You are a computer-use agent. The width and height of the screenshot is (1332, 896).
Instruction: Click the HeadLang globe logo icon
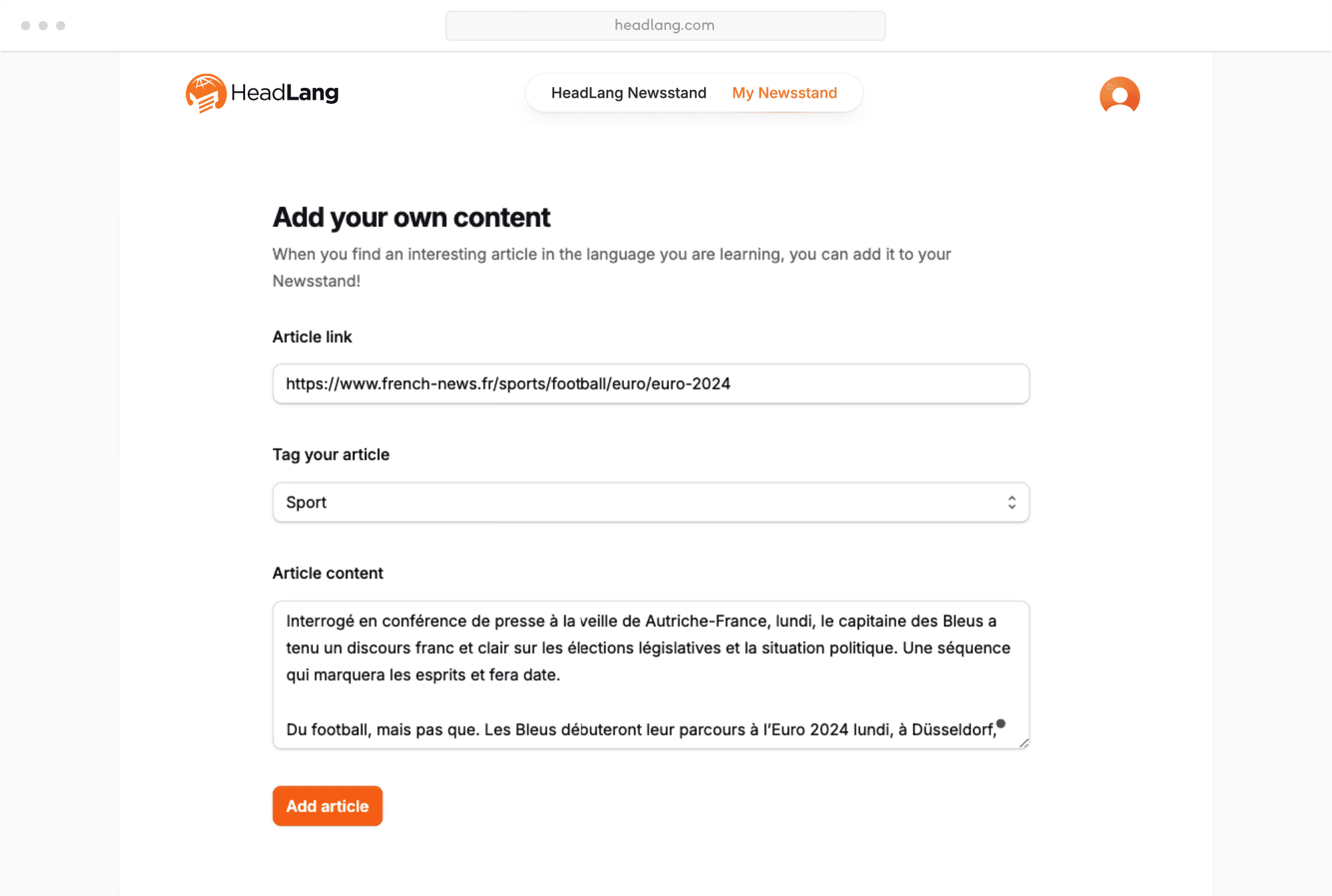[x=206, y=93]
